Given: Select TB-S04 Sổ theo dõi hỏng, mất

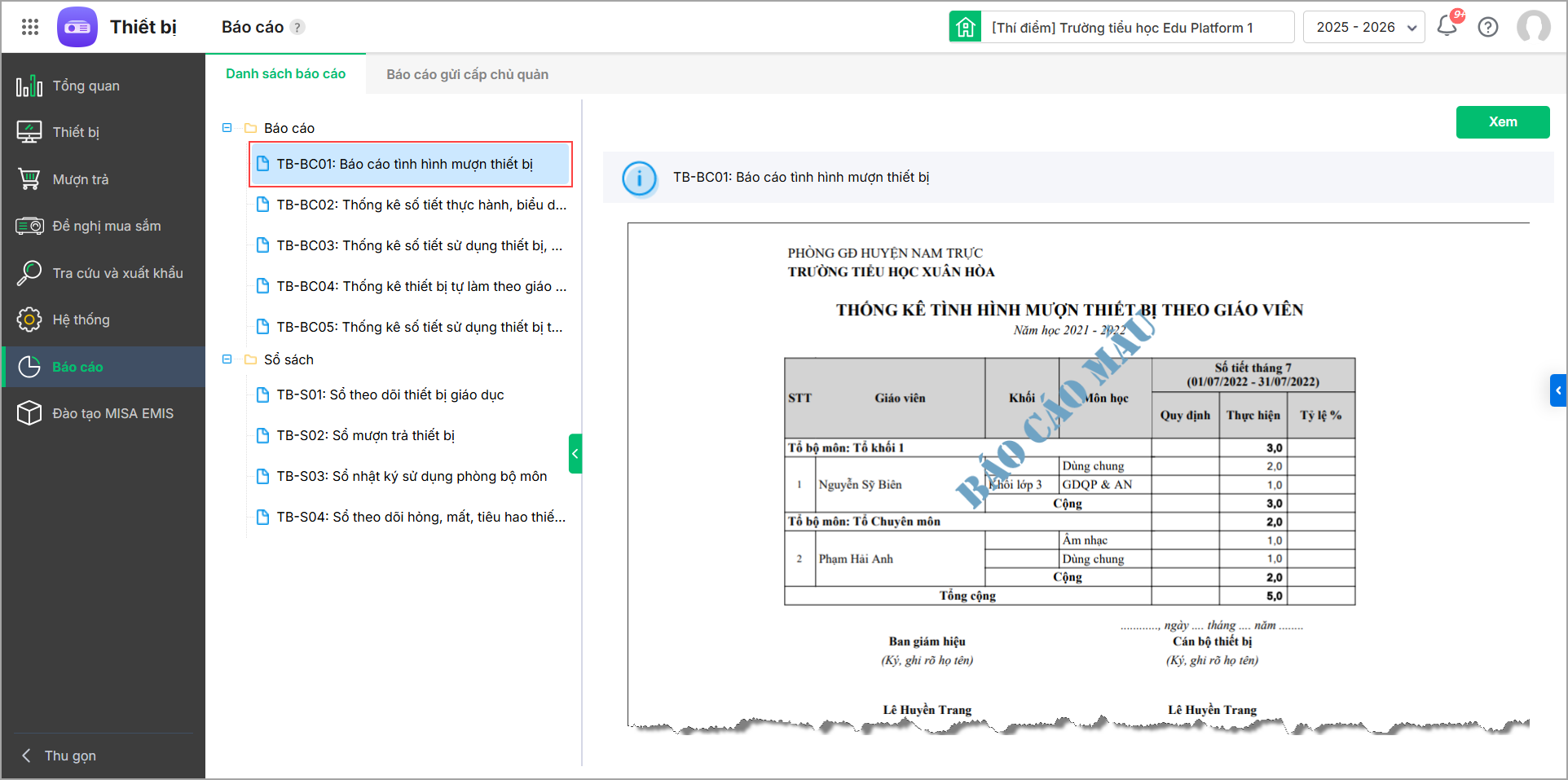Looking at the screenshot, I should [411, 517].
